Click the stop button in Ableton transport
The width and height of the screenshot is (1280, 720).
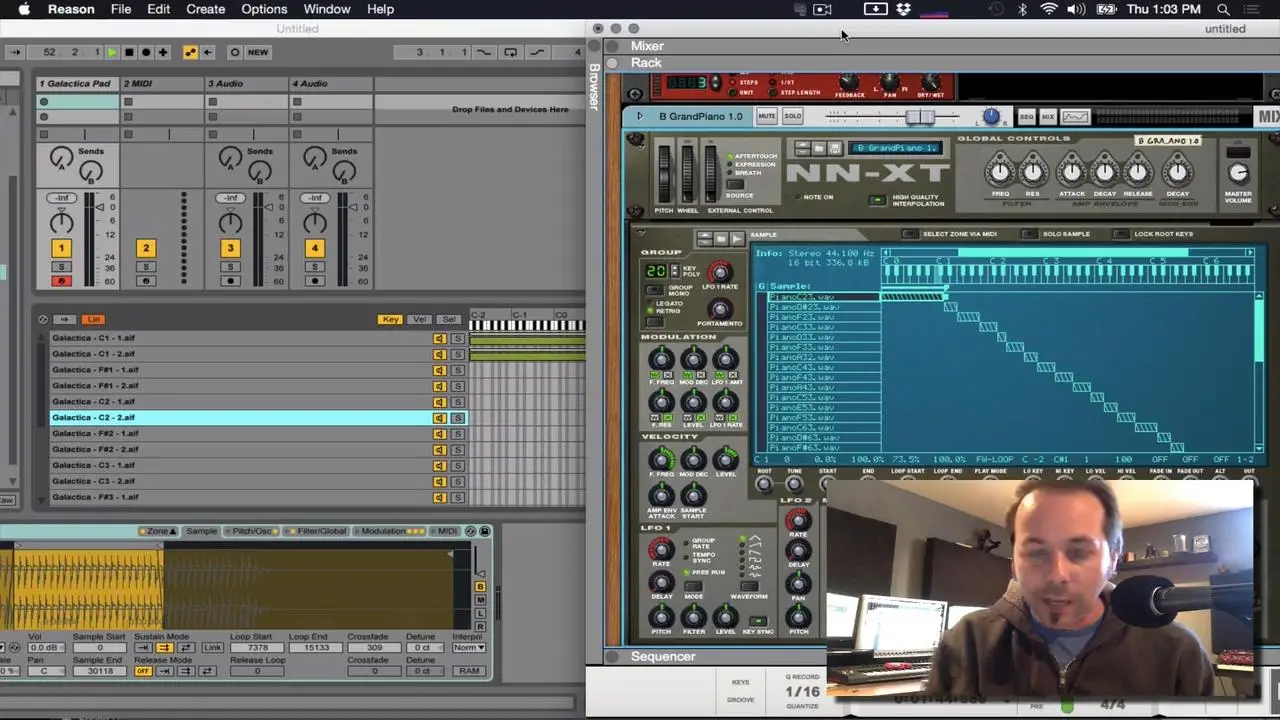tap(128, 52)
